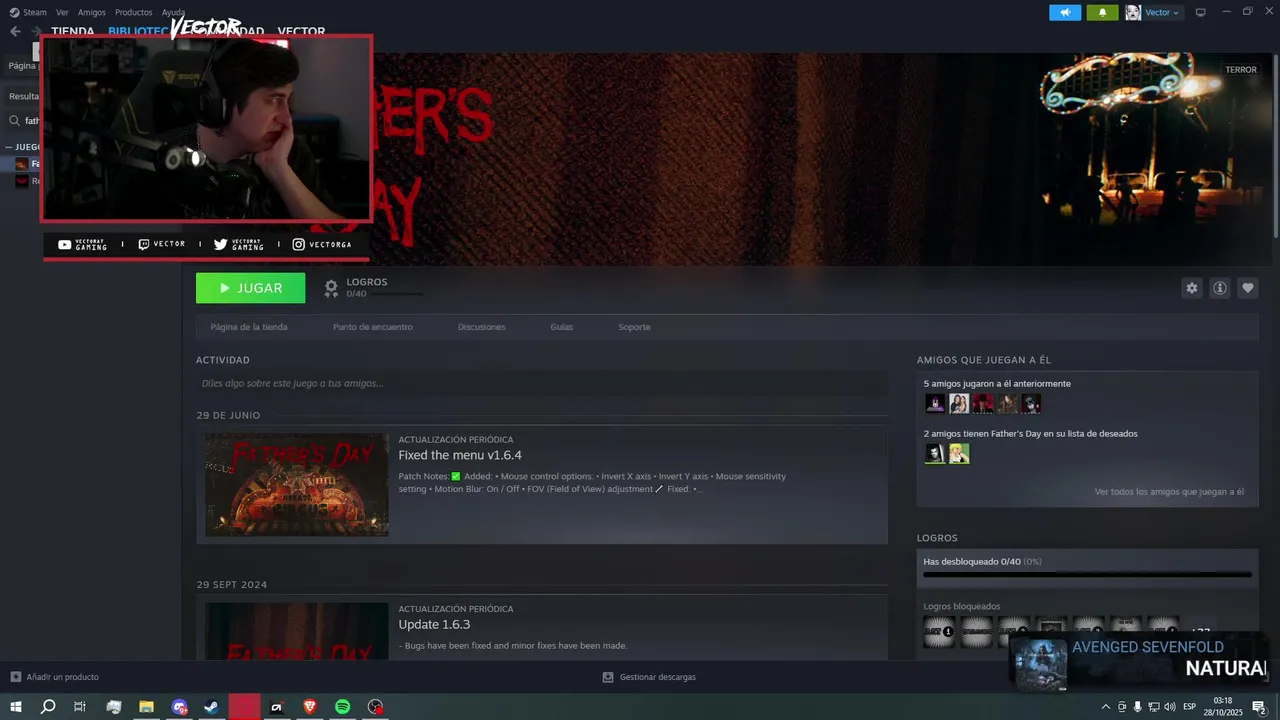1280x720 pixels.
Task: Open the Ver menu
Action: point(62,12)
